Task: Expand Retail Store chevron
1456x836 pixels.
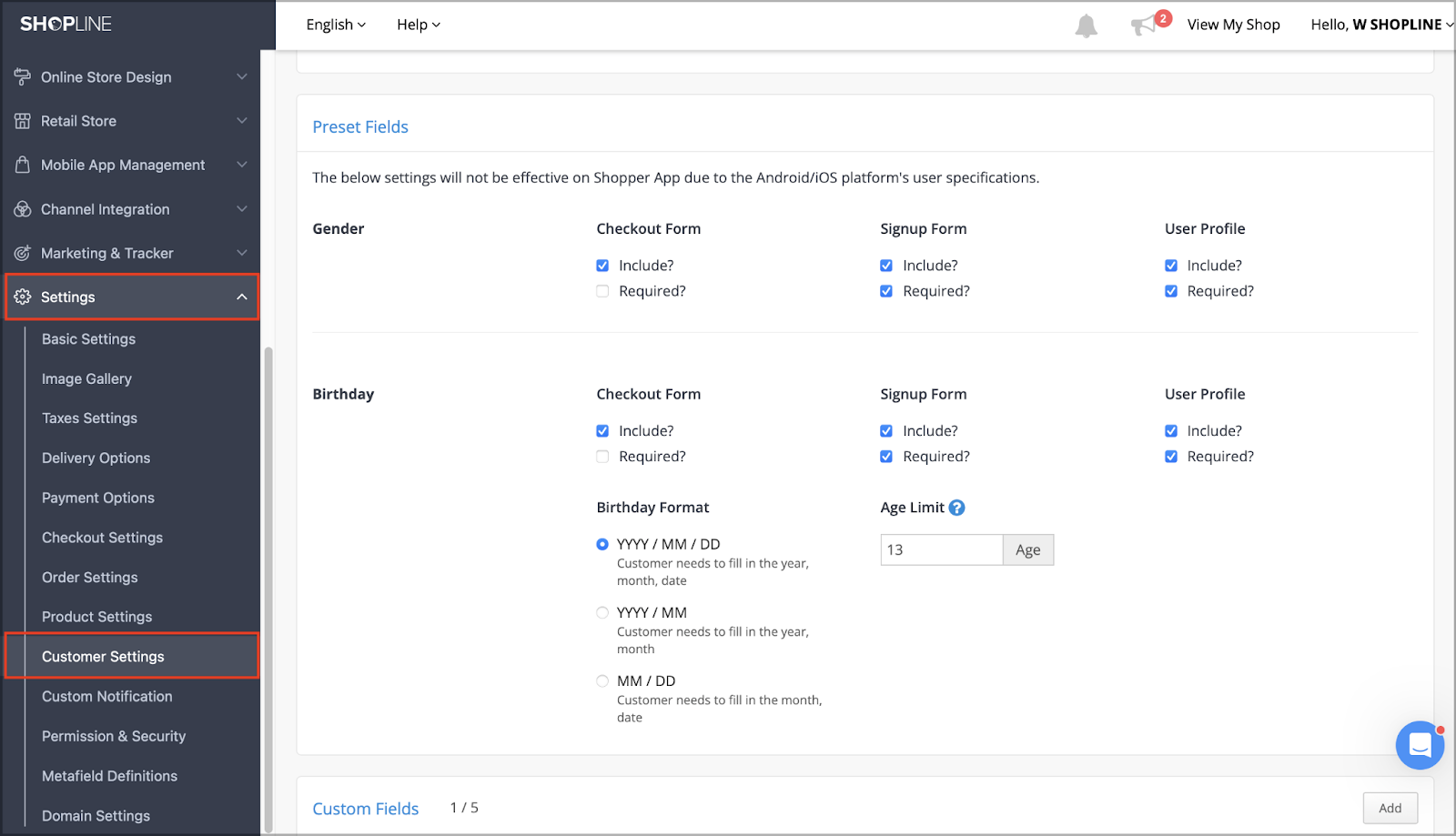Action: 242,121
